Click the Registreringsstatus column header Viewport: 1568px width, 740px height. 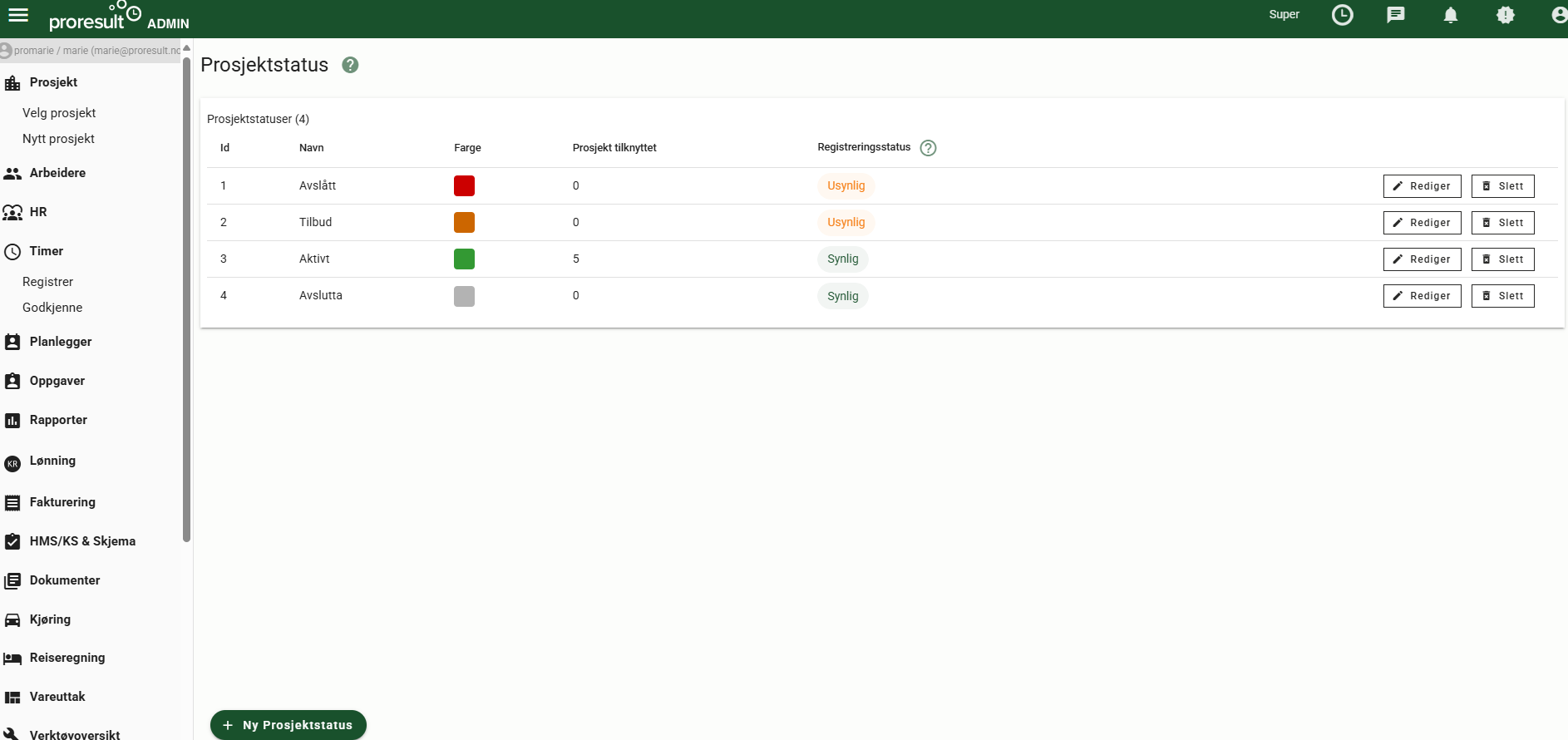click(x=864, y=147)
